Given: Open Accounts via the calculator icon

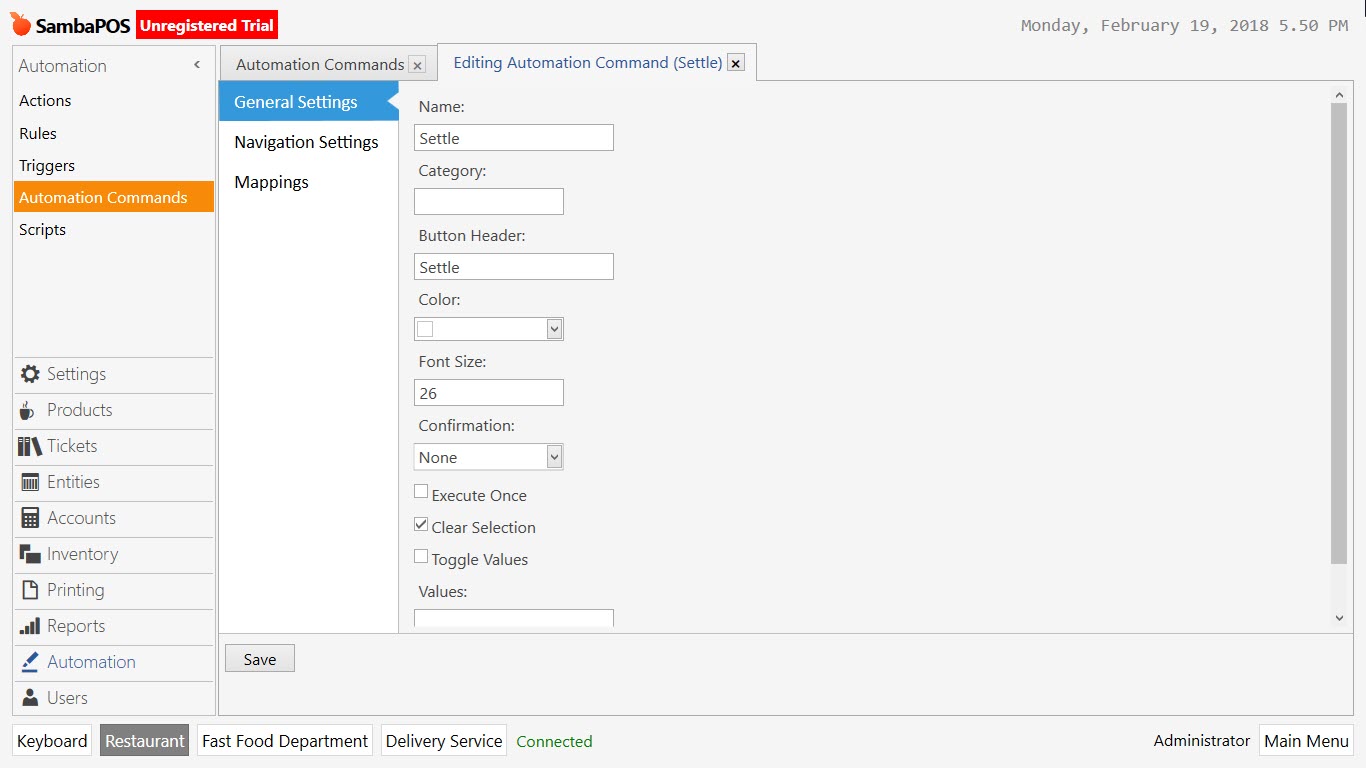Looking at the screenshot, I should coord(30,518).
